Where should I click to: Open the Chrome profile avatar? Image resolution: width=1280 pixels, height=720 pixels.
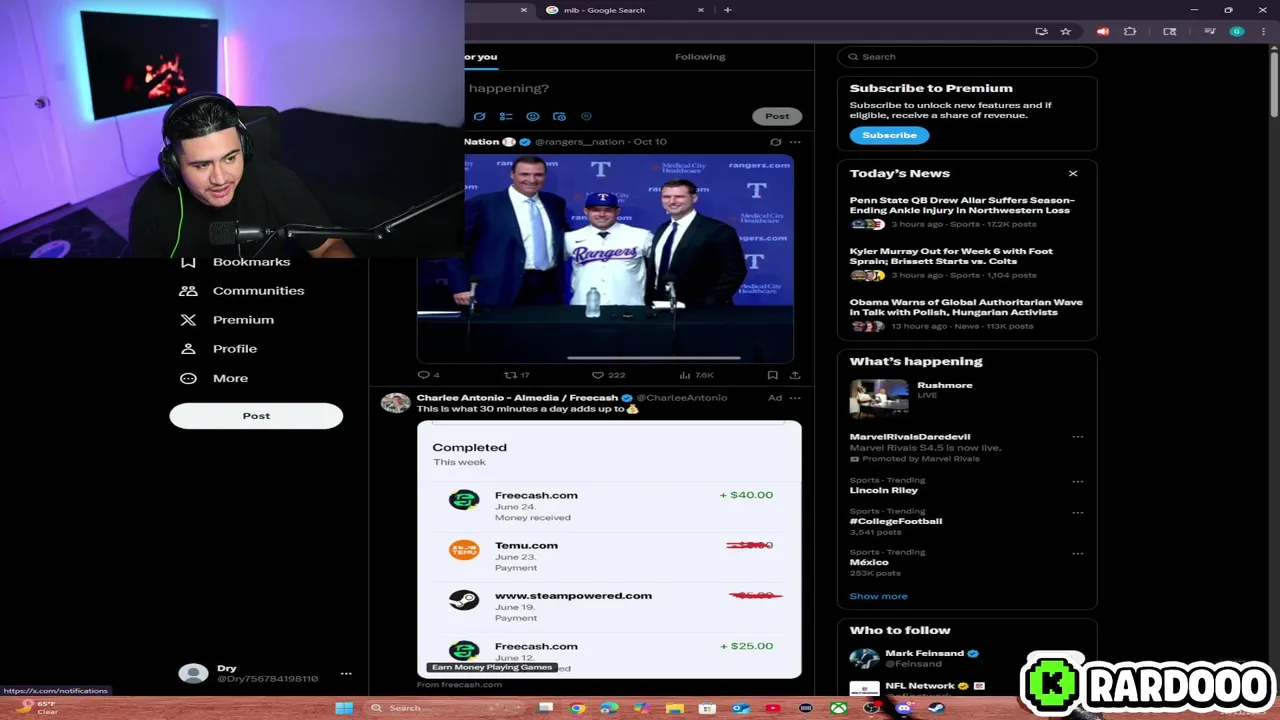coord(1237,32)
